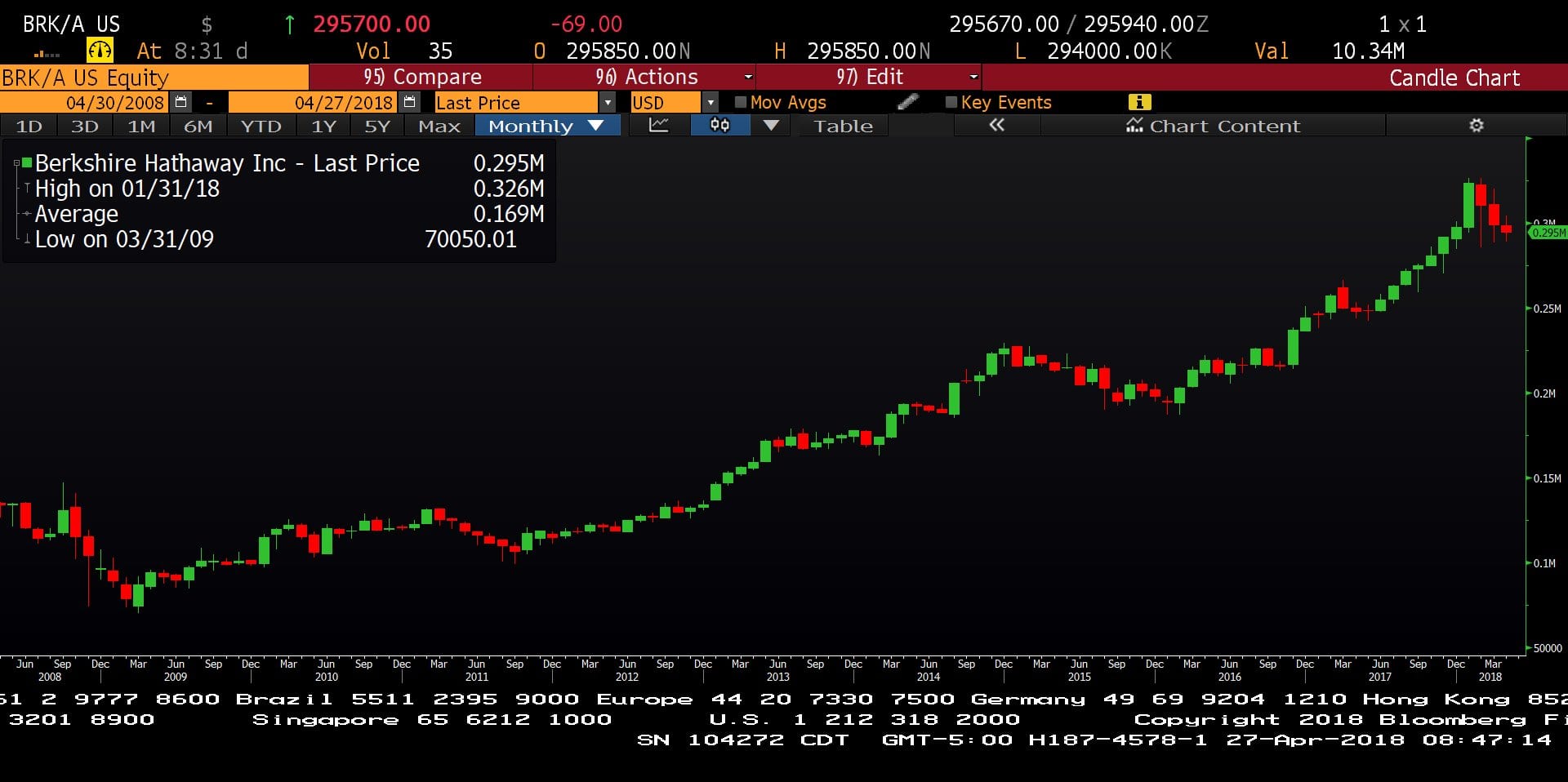Select the candlestick chart type icon
The height and width of the screenshot is (782, 1568).
click(x=719, y=126)
